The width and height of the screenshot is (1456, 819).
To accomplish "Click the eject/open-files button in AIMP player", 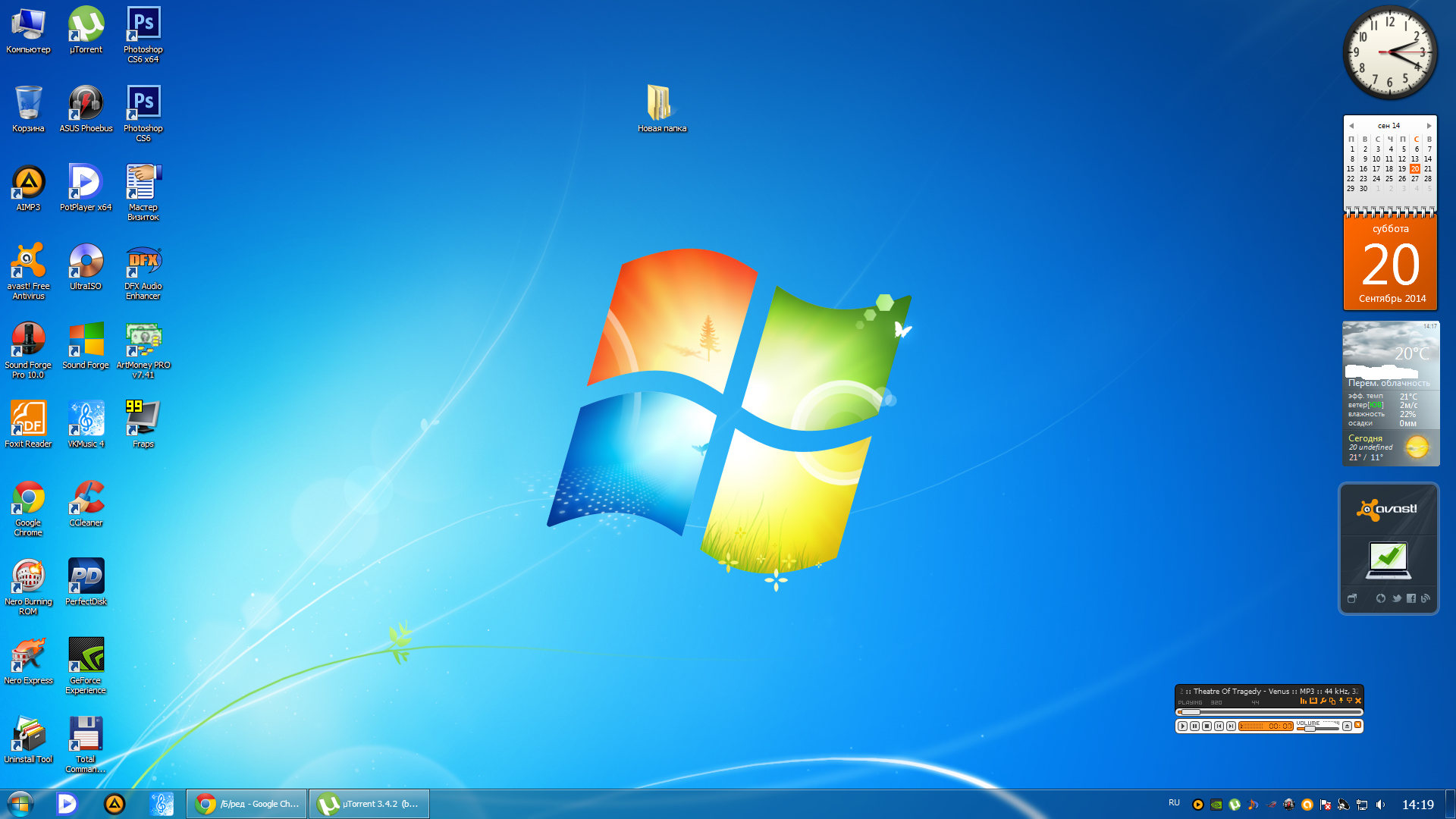I will coord(1347,726).
